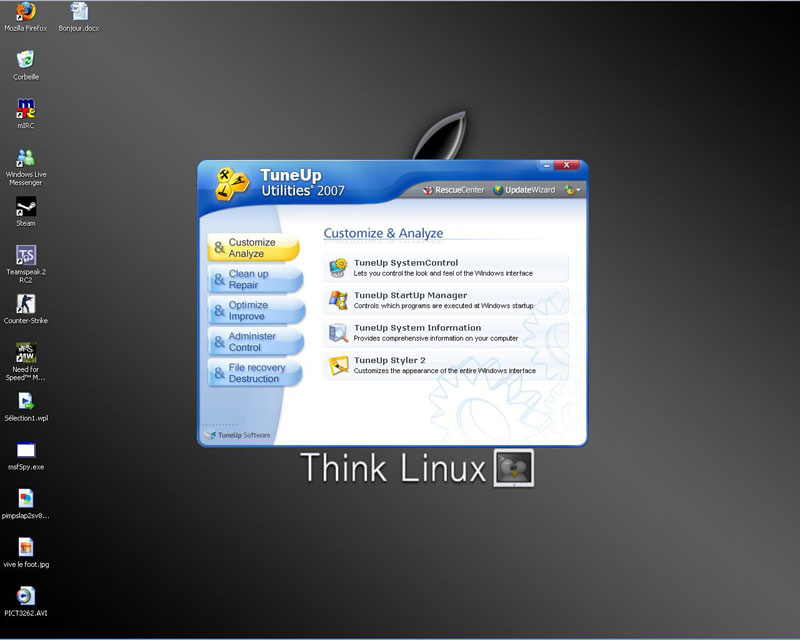Select the Mozilla Firefox desktop icon
Screen dimensions: 800x640
pyautogui.click(x=26, y=17)
